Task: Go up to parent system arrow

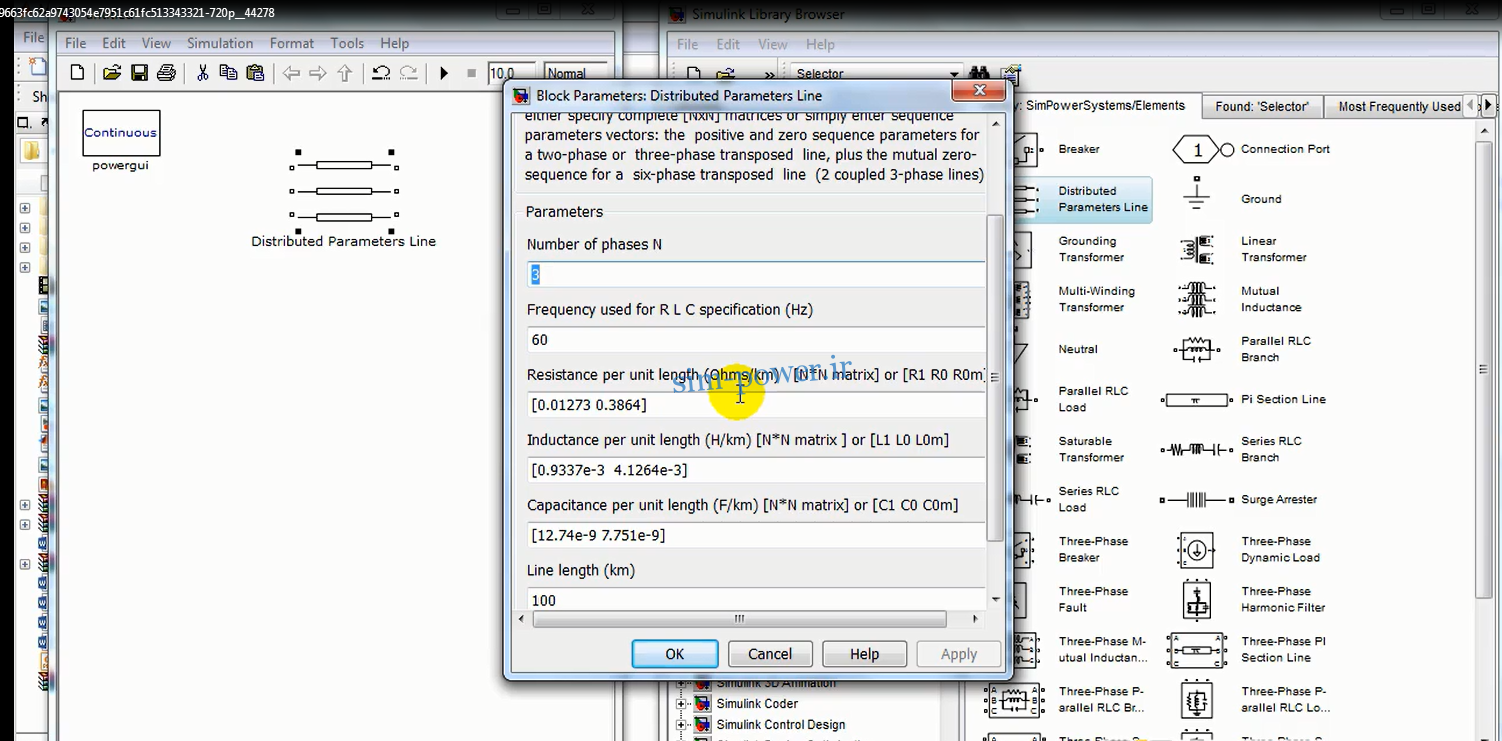Action: [x=345, y=73]
